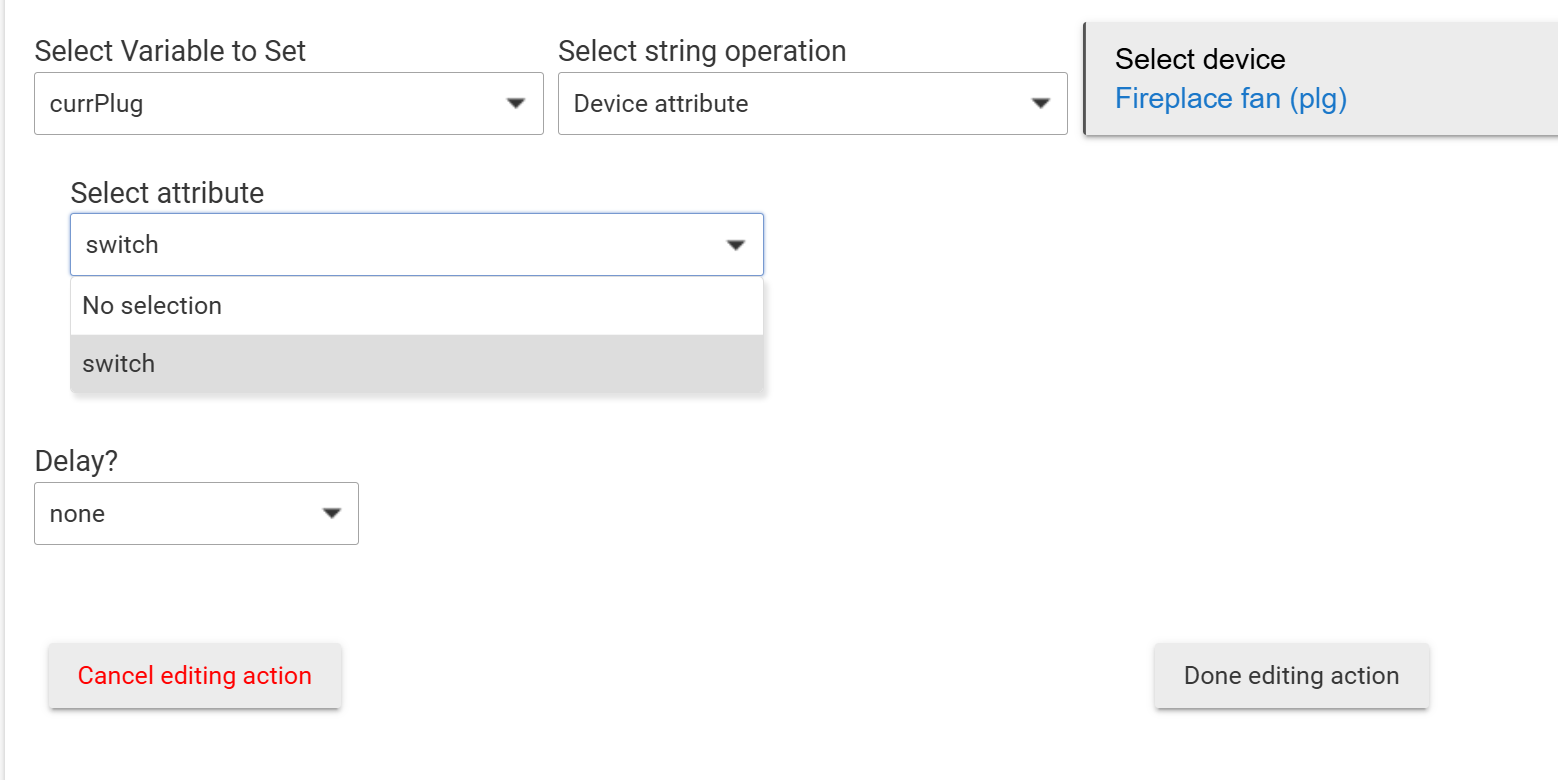Open the Fireplace fan (plg) device link
This screenshot has height=780, width=1558.
coord(1231,99)
